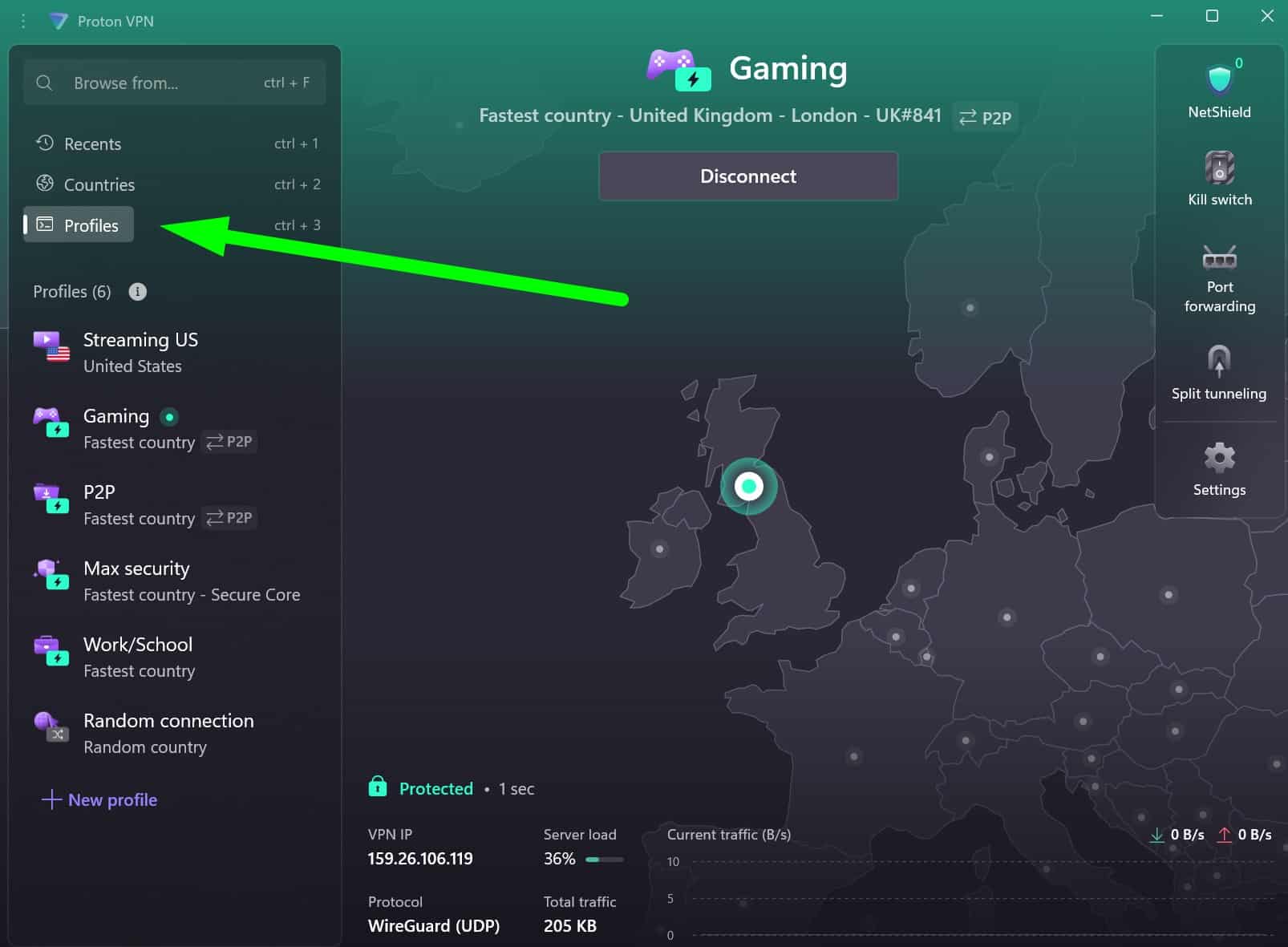The image size is (1288, 947).
Task: Click the Recents clock icon
Action: (x=45, y=143)
